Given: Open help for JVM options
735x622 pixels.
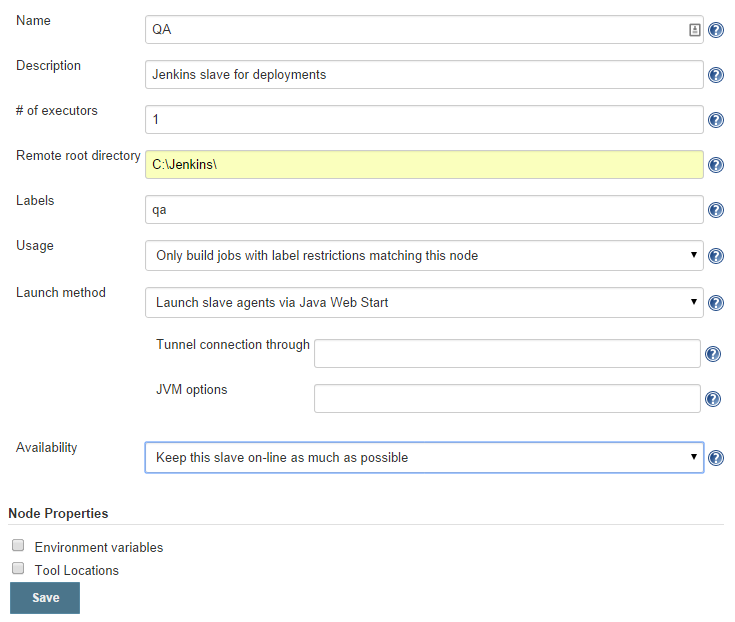Looking at the screenshot, I should tap(713, 399).
